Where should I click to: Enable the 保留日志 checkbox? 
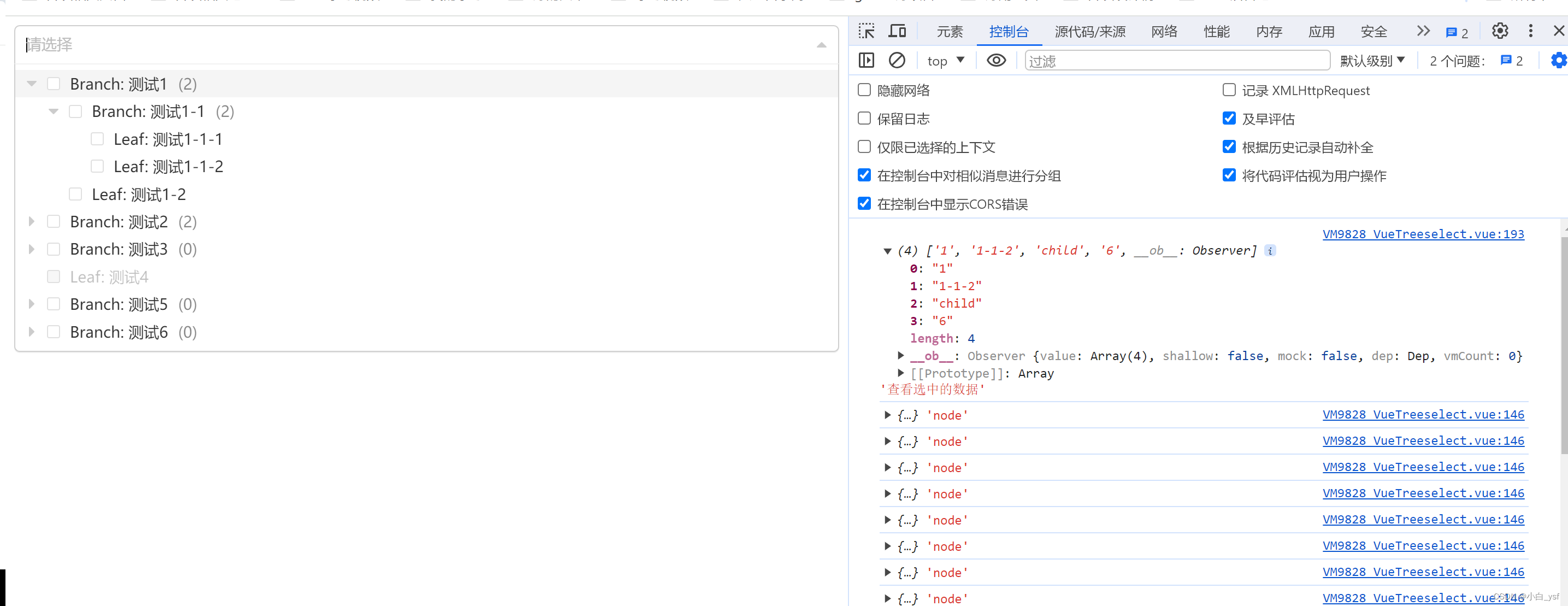pos(864,118)
